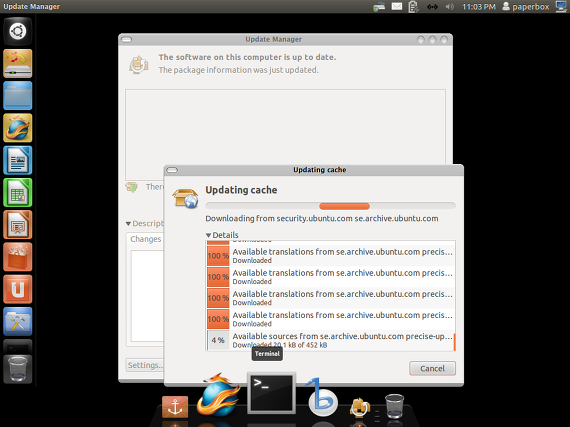Click the 4 % progress cell

click(x=218, y=340)
